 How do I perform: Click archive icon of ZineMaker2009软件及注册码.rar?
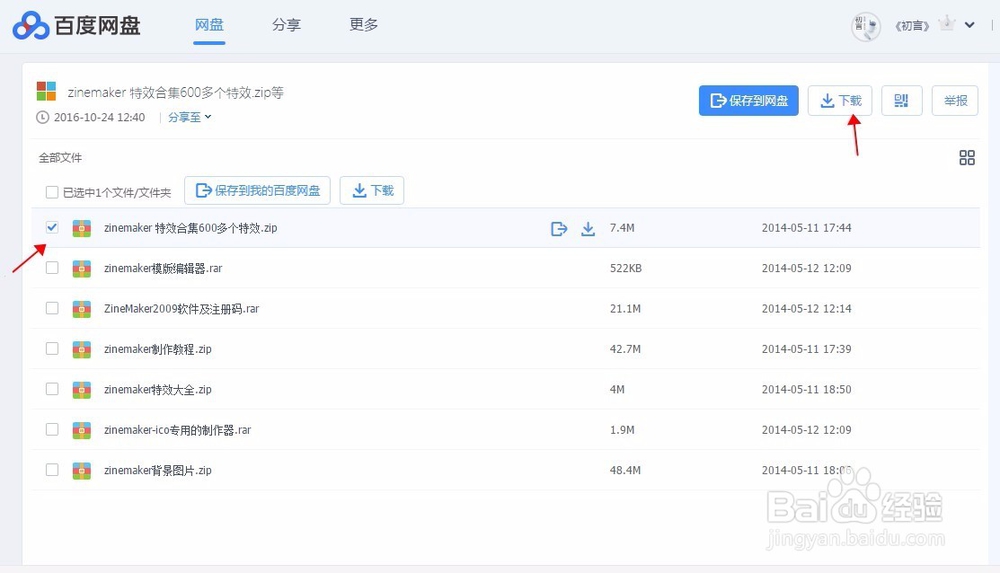[x=82, y=309]
